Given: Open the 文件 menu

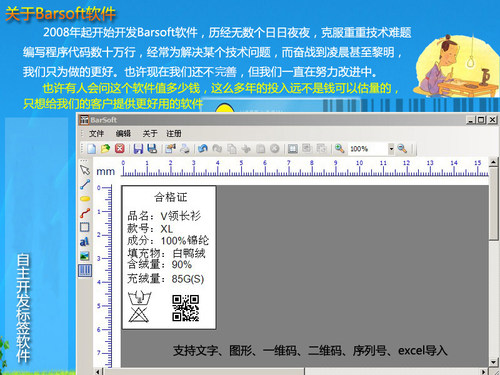Looking at the screenshot, I should (96, 134).
